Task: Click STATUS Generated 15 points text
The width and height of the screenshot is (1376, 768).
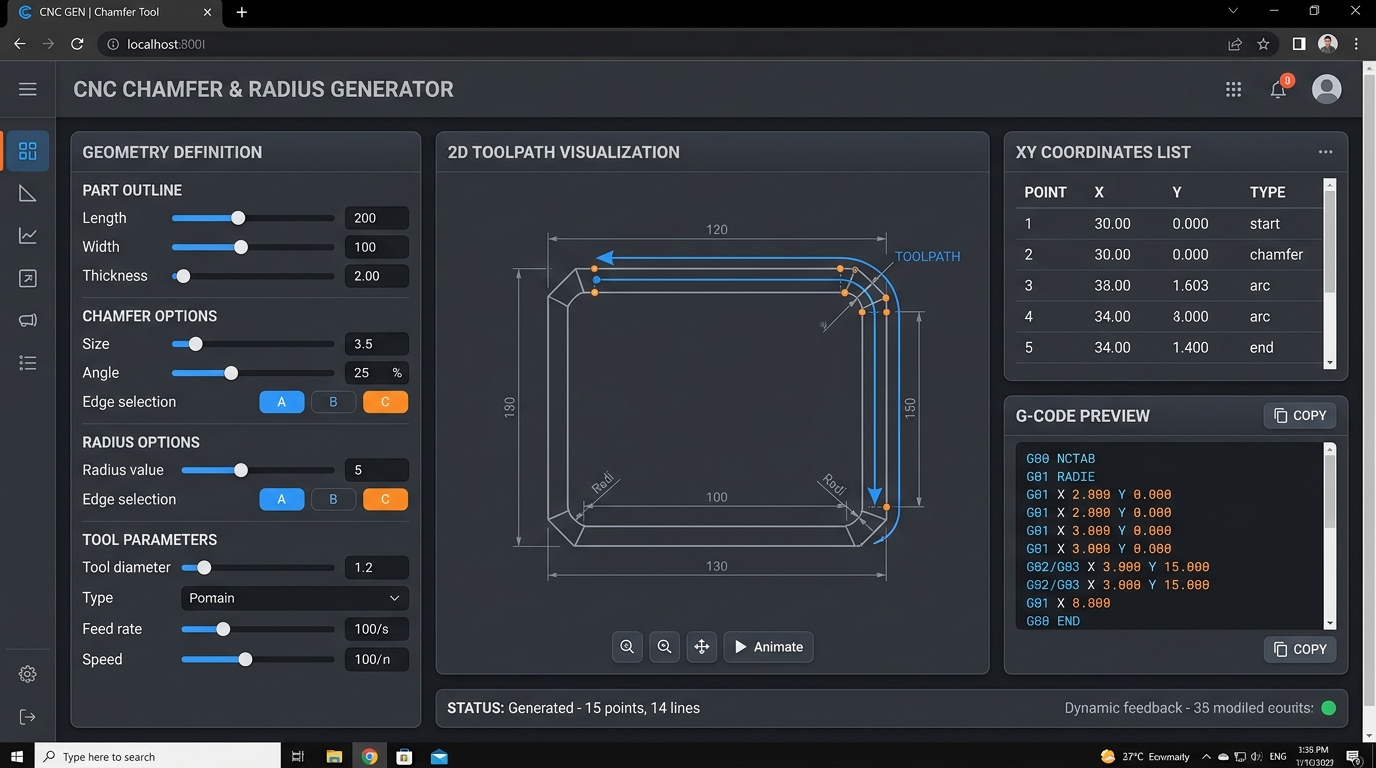Action: 573,708
